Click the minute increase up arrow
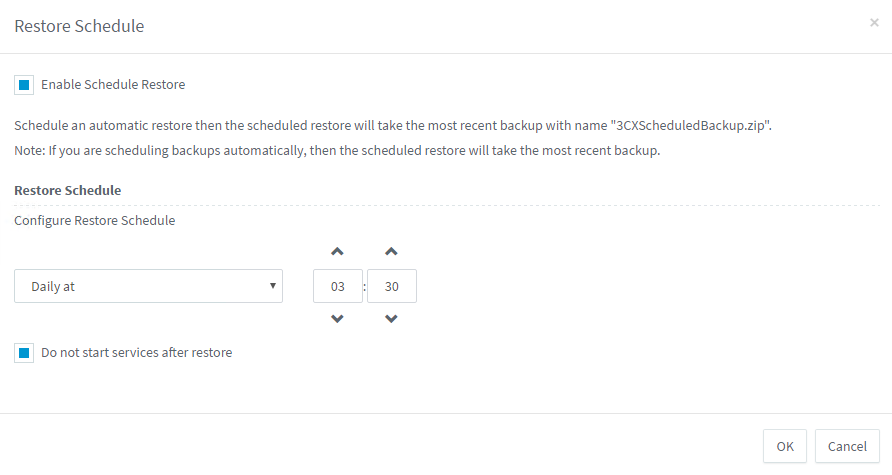 tap(392, 251)
